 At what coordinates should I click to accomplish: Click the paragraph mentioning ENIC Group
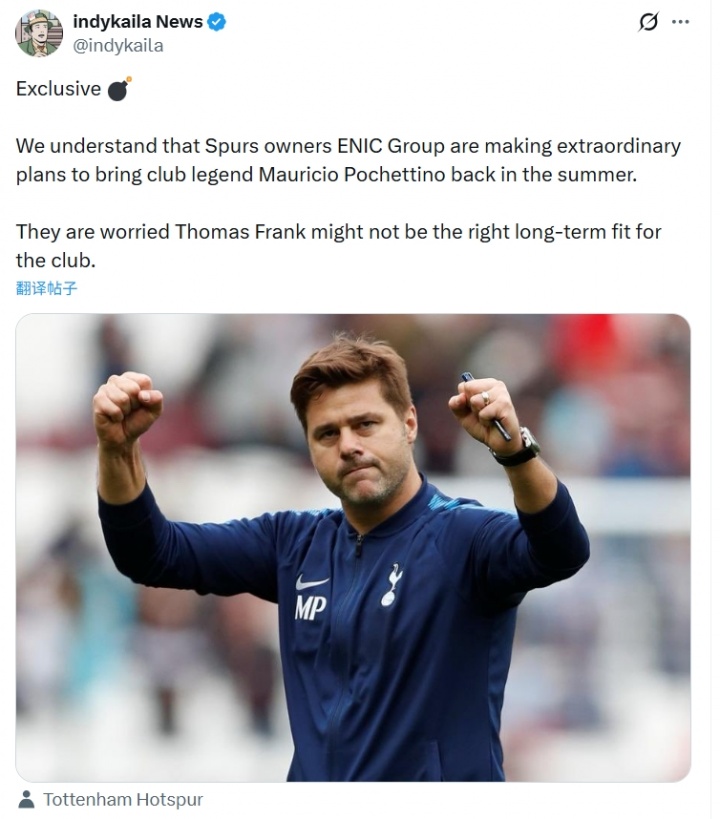(x=348, y=160)
